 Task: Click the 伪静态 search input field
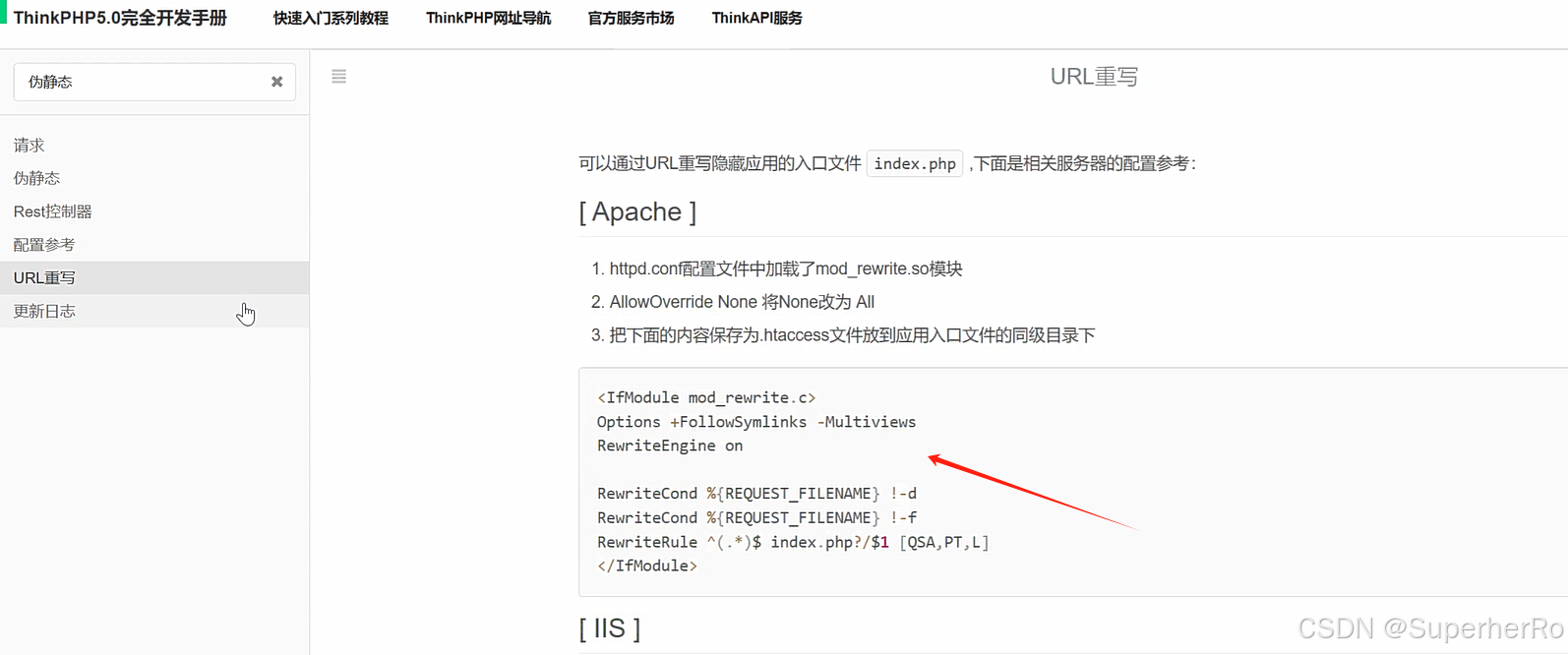(154, 82)
